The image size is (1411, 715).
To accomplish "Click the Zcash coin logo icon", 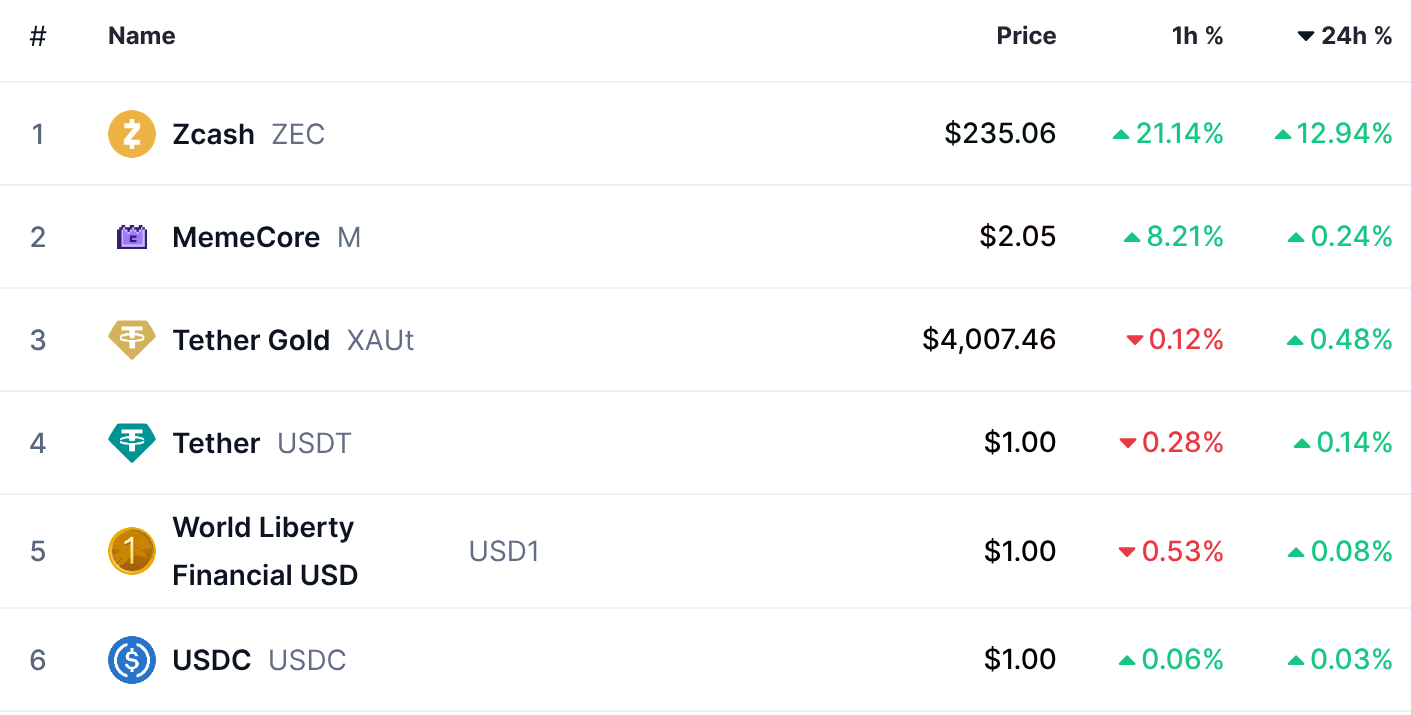I will pyautogui.click(x=132, y=134).
